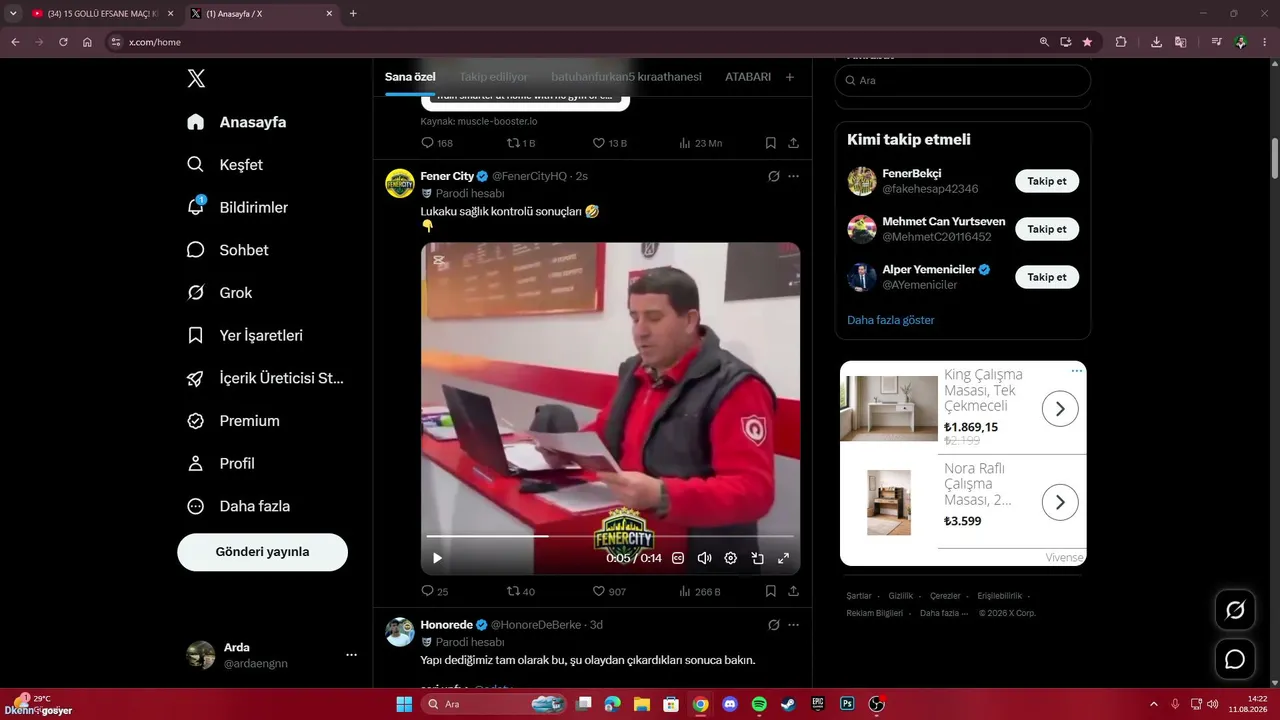View analytics of Fener City post
The height and width of the screenshot is (720, 1280).
coord(700,591)
